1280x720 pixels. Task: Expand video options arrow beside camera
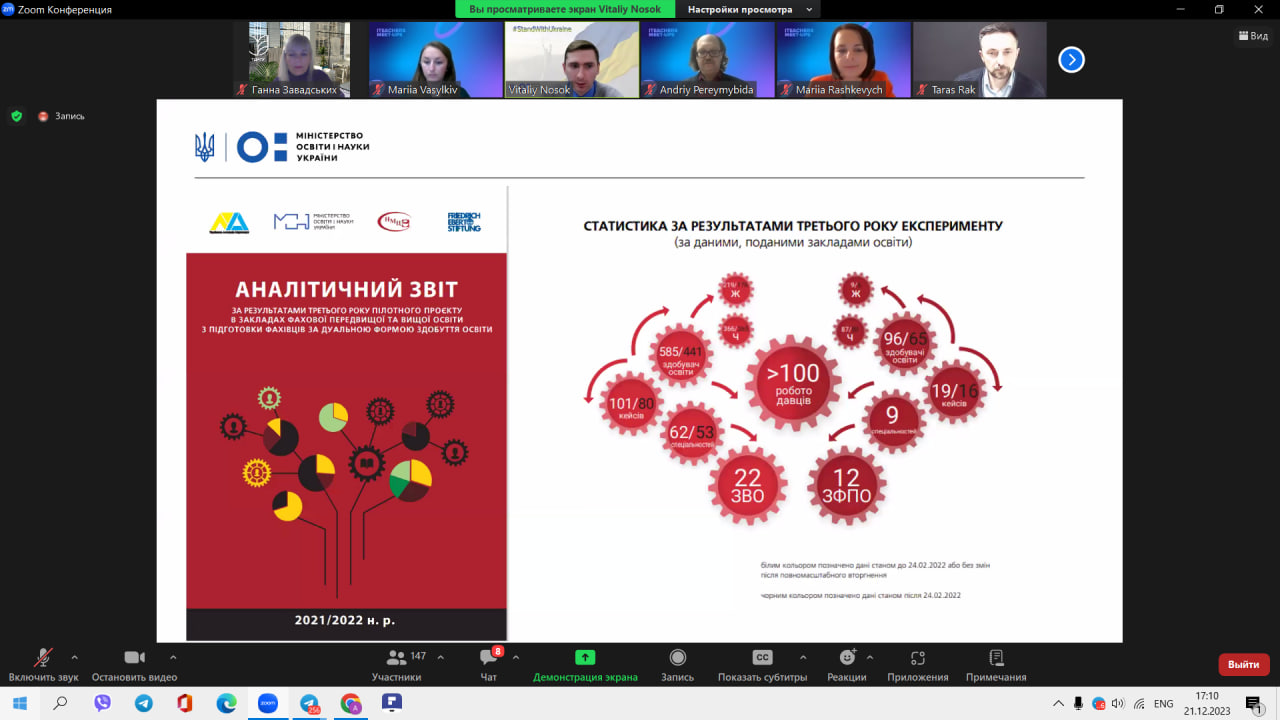point(173,658)
